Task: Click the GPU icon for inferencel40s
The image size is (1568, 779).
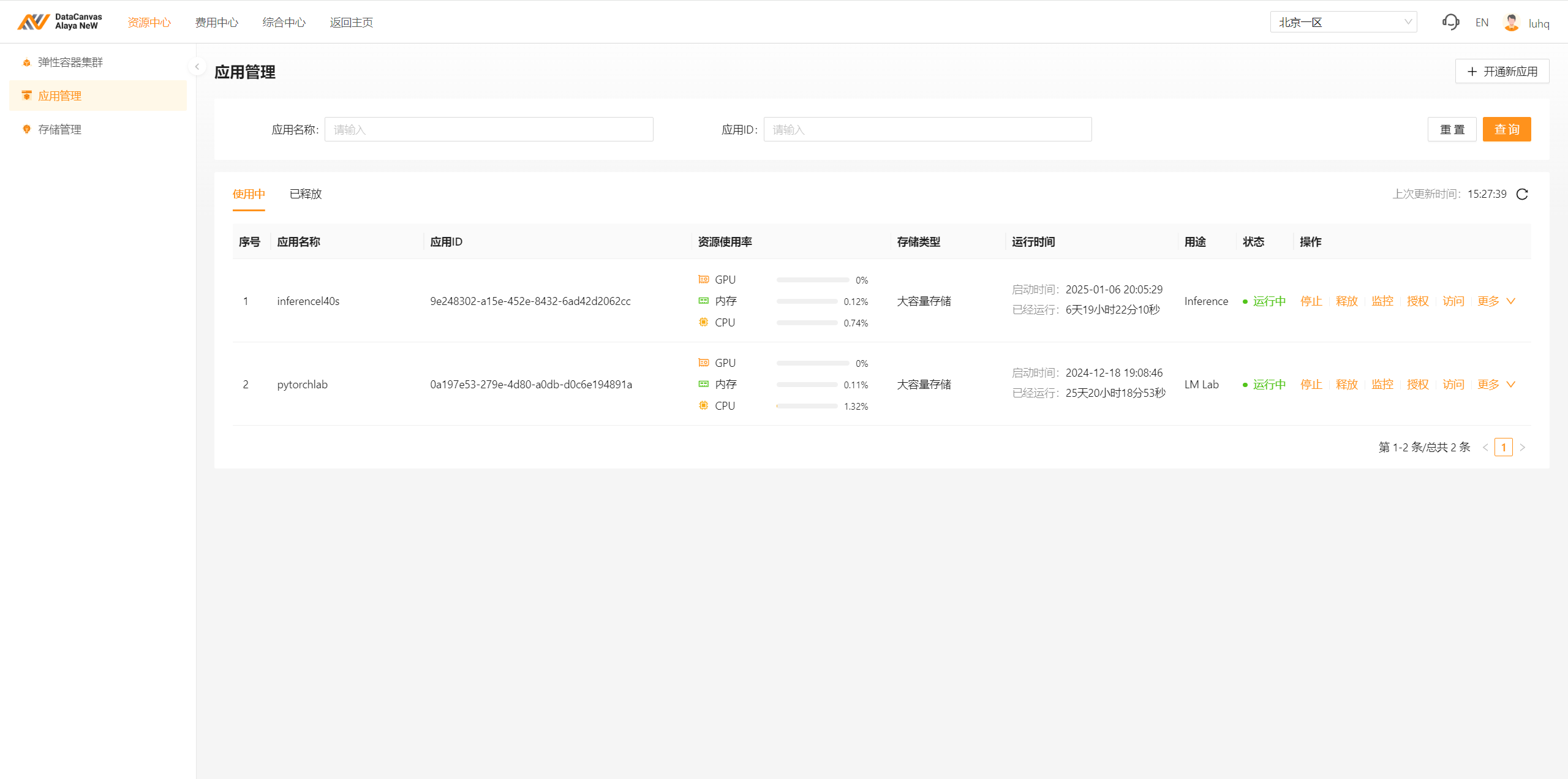Action: point(704,279)
